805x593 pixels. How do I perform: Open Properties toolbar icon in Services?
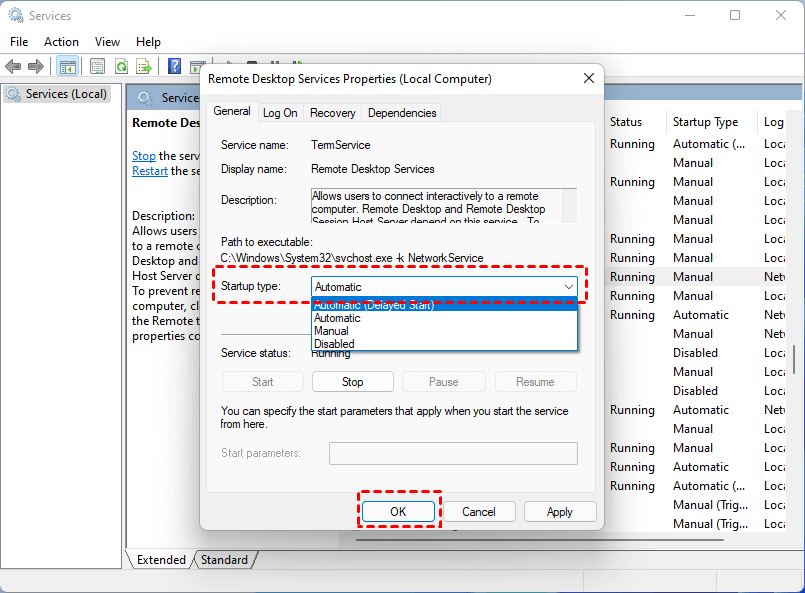point(97,66)
